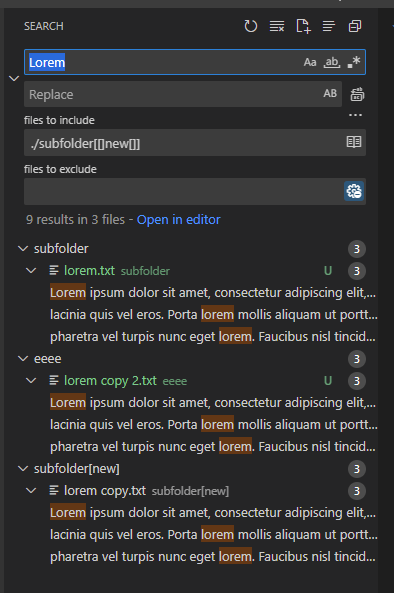The width and height of the screenshot is (394, 593).
Task: Click the lorem copy.txt file icon
Action: (54, 491)
